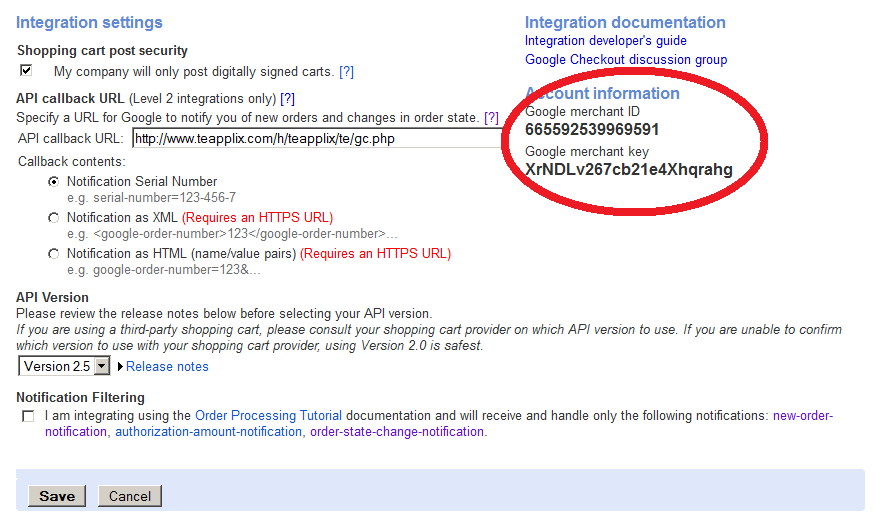Open Google Checkout discussion group link
This screenshot has height=528, width=879.
click(x=626, y=60)
